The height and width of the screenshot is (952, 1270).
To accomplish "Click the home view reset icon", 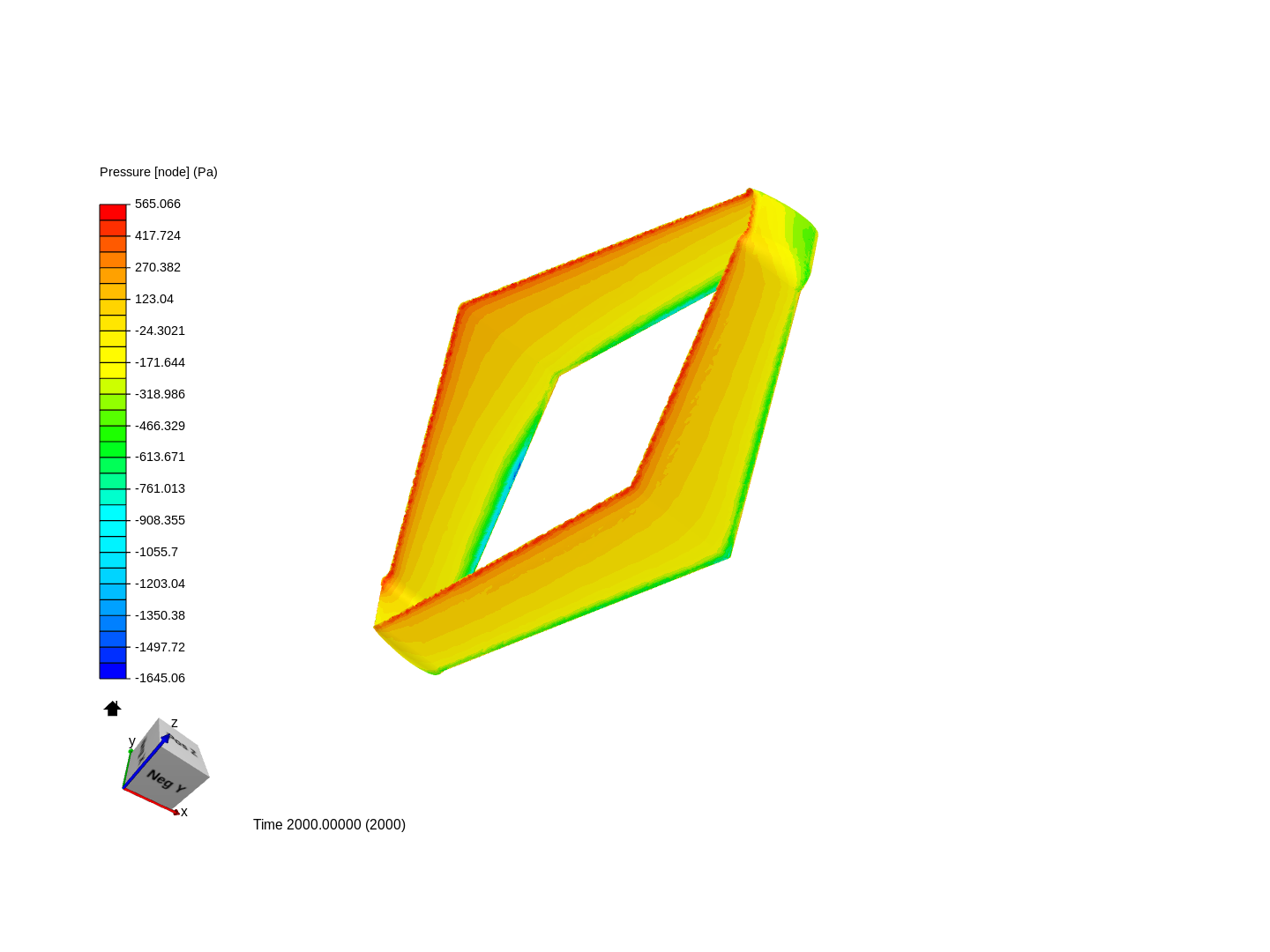I will [112, 709].
